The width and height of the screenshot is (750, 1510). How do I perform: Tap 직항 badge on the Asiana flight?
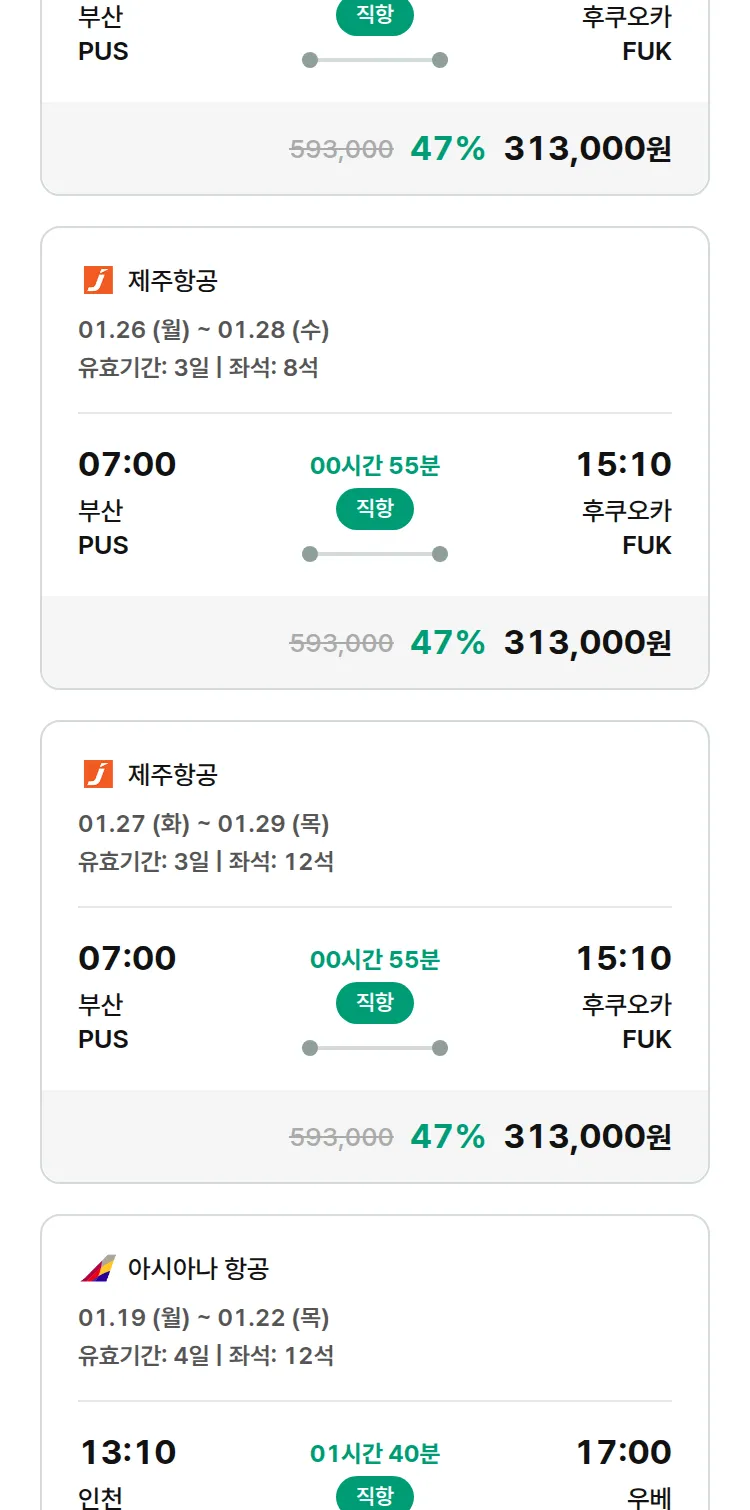tap(375, 1495)
